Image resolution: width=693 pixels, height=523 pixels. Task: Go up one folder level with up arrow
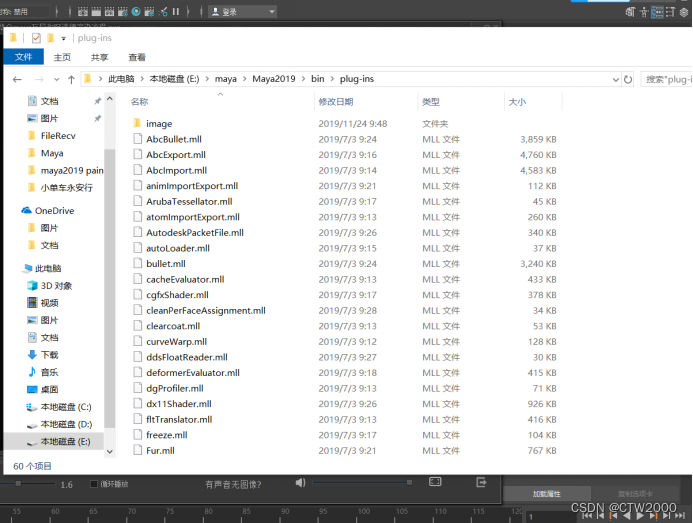[71, 80]
